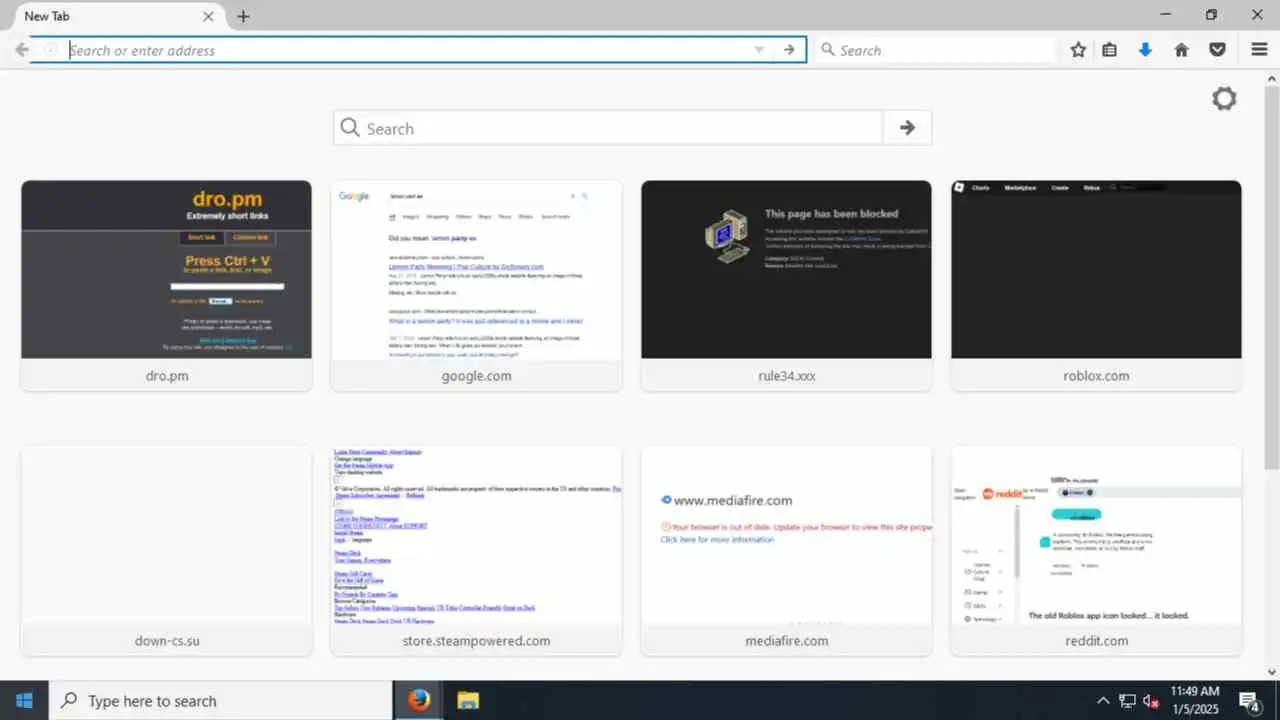The image size is (1280, 720).
Task: Click the down-cs.su tile label
Action: (166, 641)
